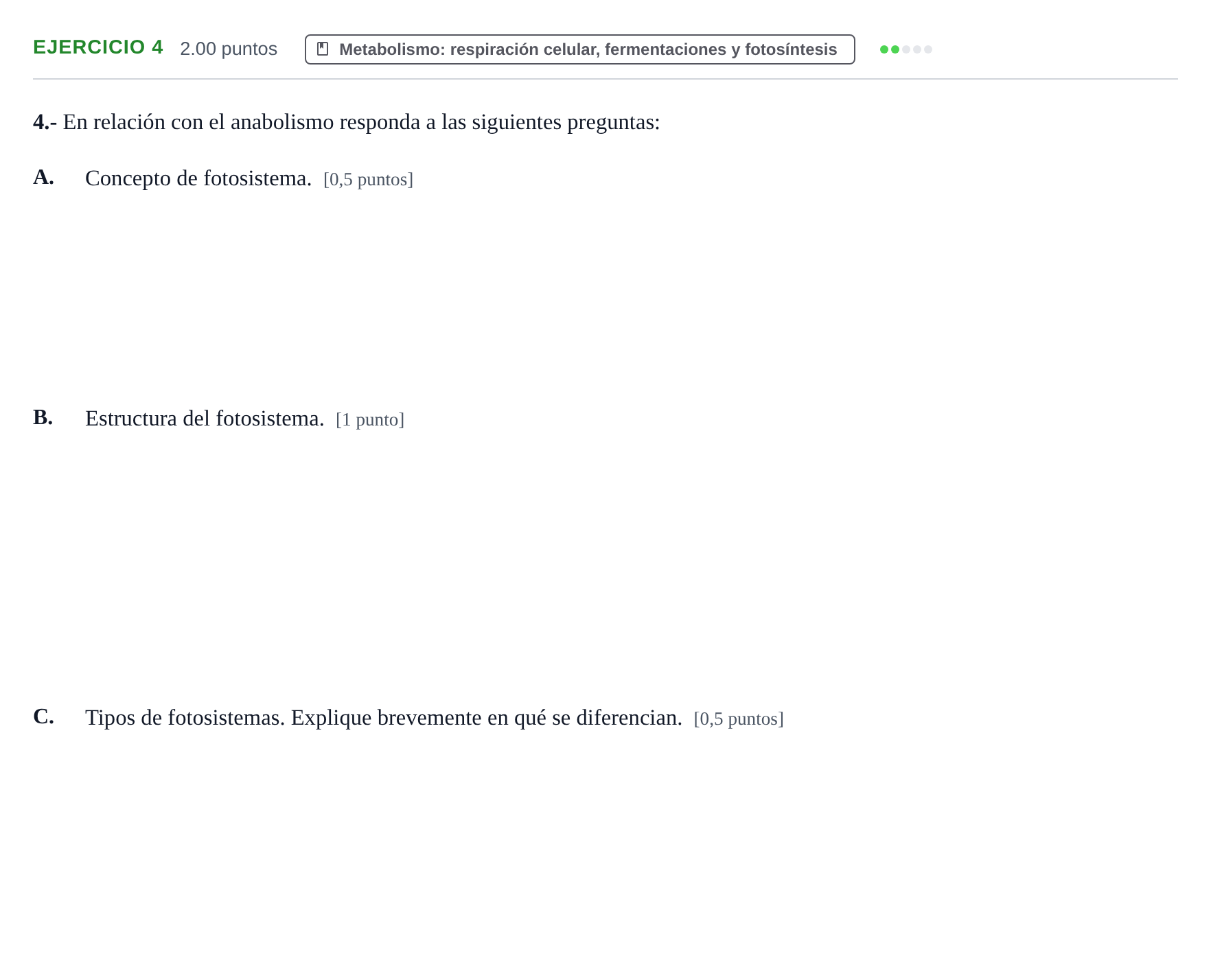Screen dimensions: 1211x980
Task: Click the [0,5 puntos] score of question A
Action: (x=368, y=179)
